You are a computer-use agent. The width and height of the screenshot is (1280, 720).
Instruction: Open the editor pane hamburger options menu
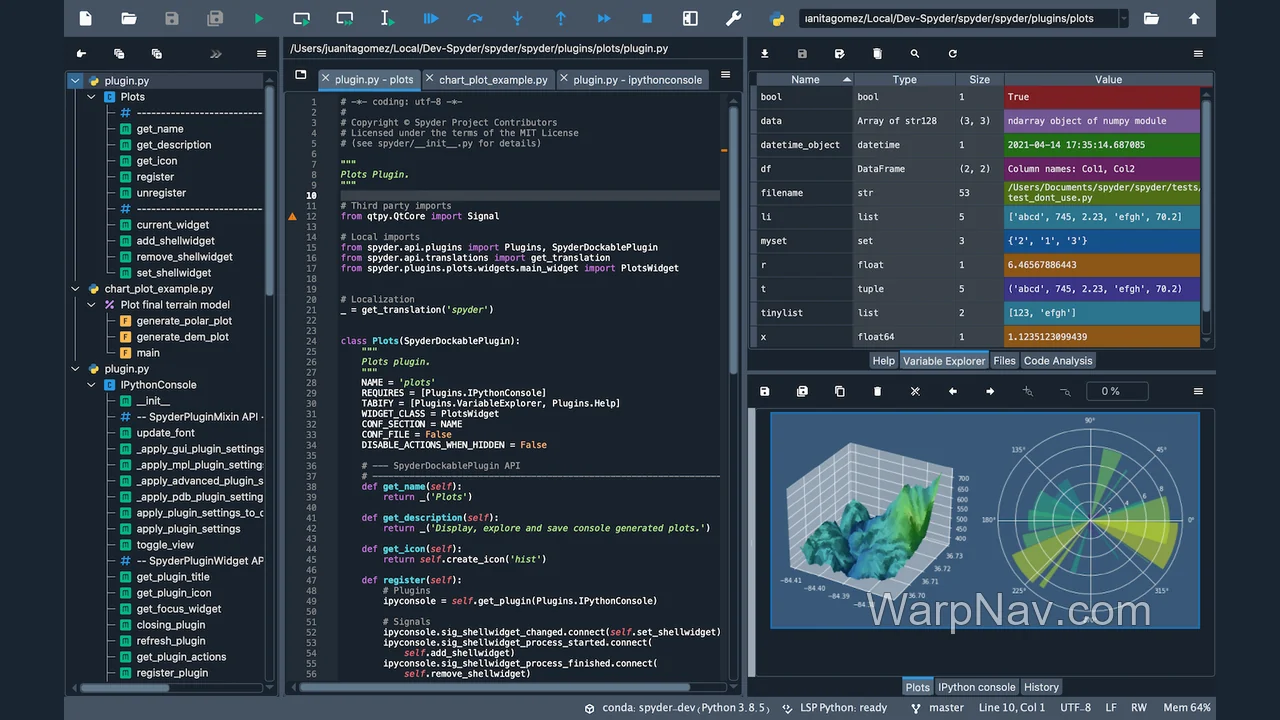coord(726,75)
